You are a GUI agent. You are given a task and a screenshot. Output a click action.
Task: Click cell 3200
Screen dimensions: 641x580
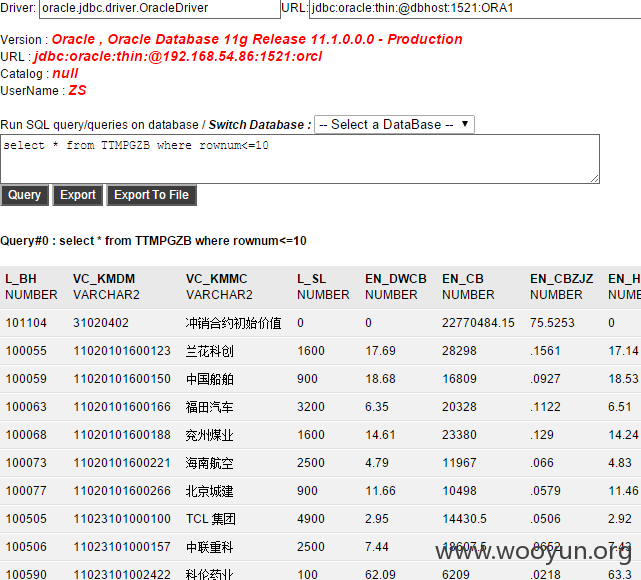pos(311,407)
